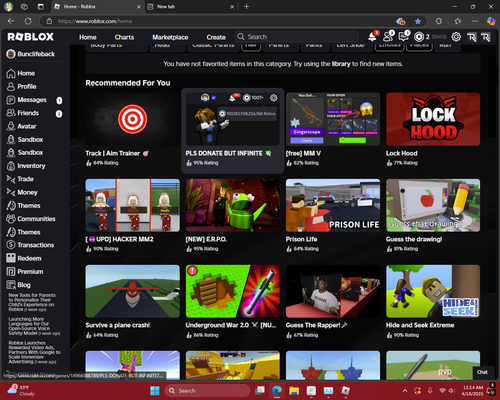This screenshot has height=400, width=500.
Task: Switch to the Charts tab
Action: coord(124,37)
